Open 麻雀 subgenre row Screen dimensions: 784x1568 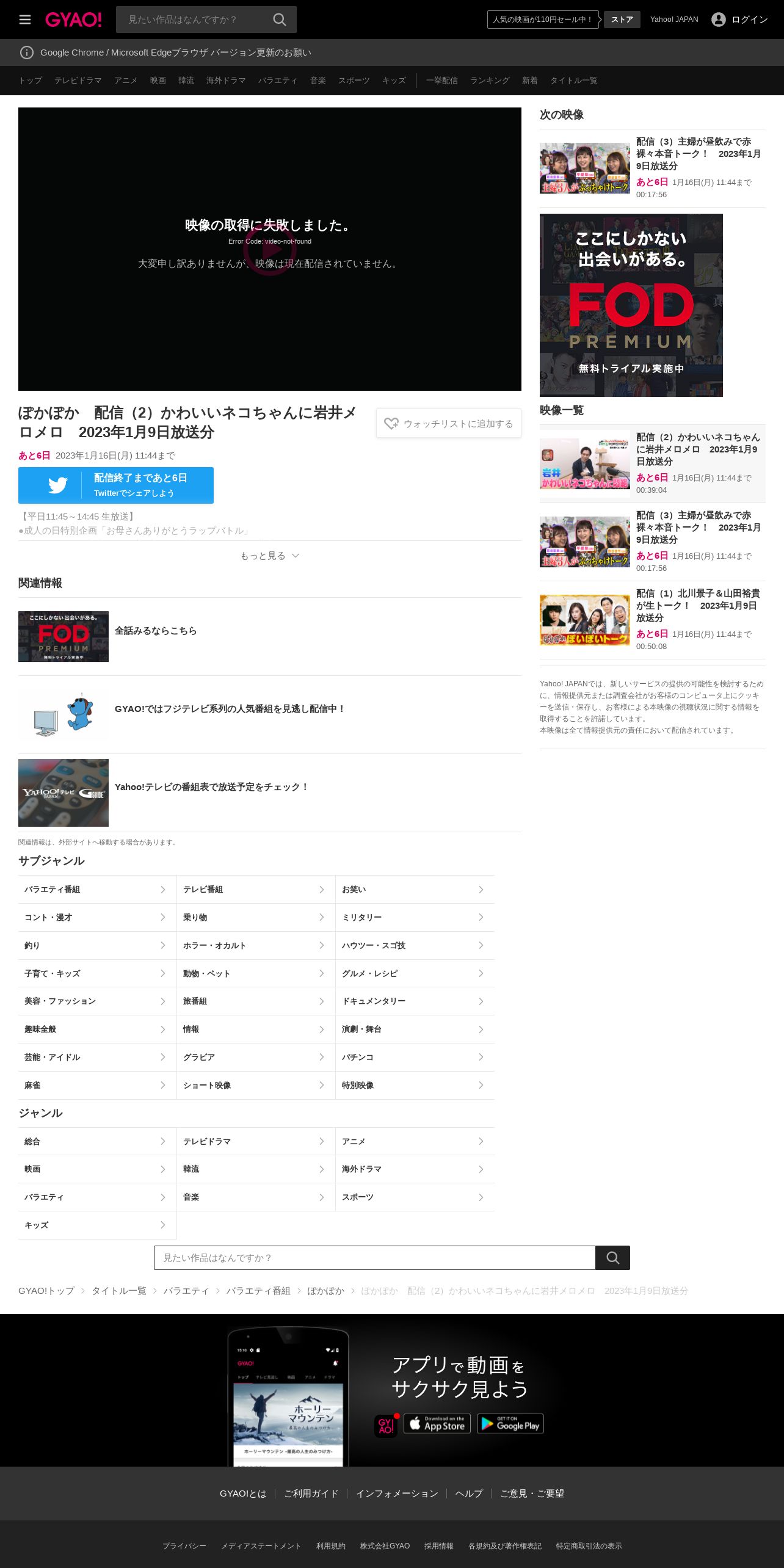97,1085
